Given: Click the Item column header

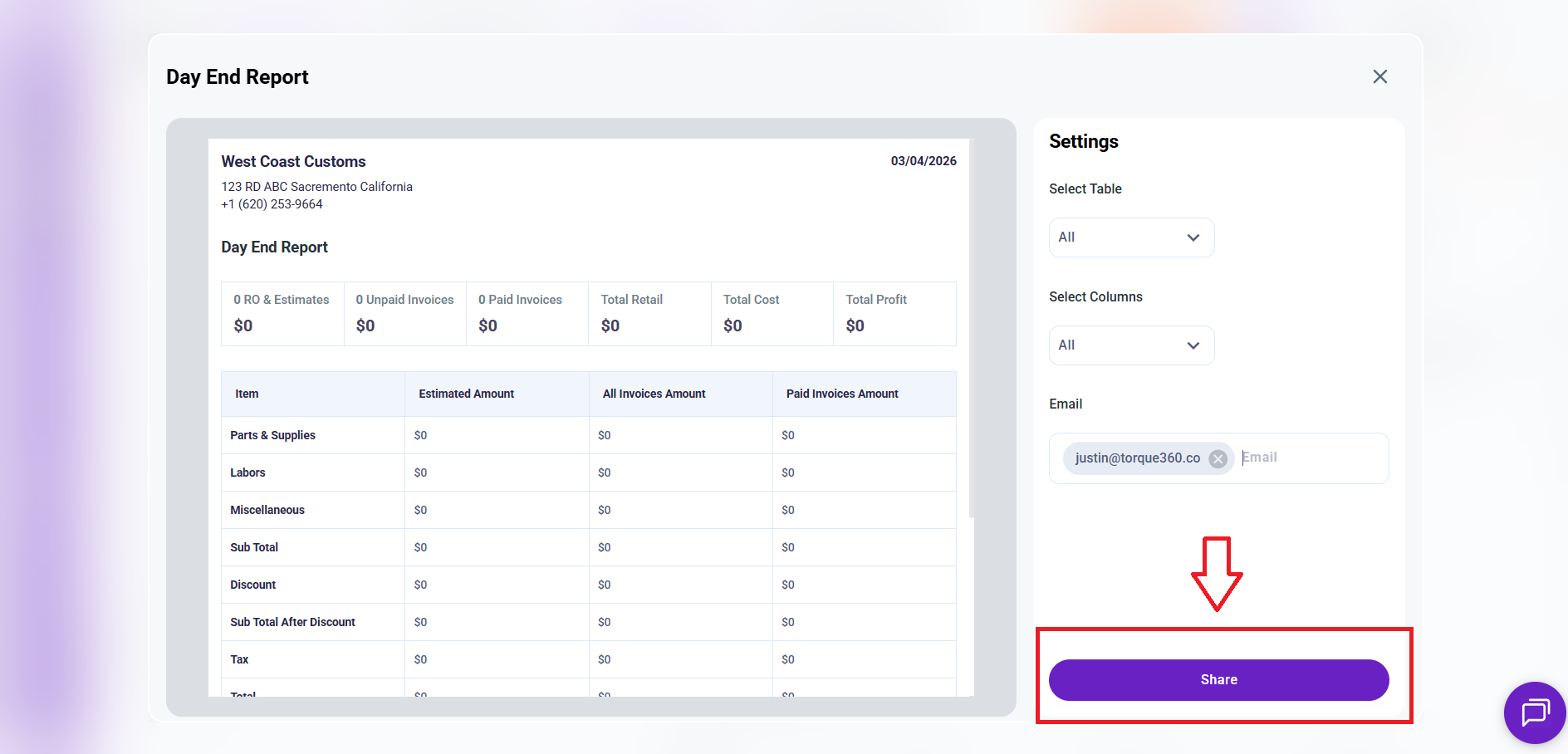Looking at the screenshot, I should (x=247, y=394).
